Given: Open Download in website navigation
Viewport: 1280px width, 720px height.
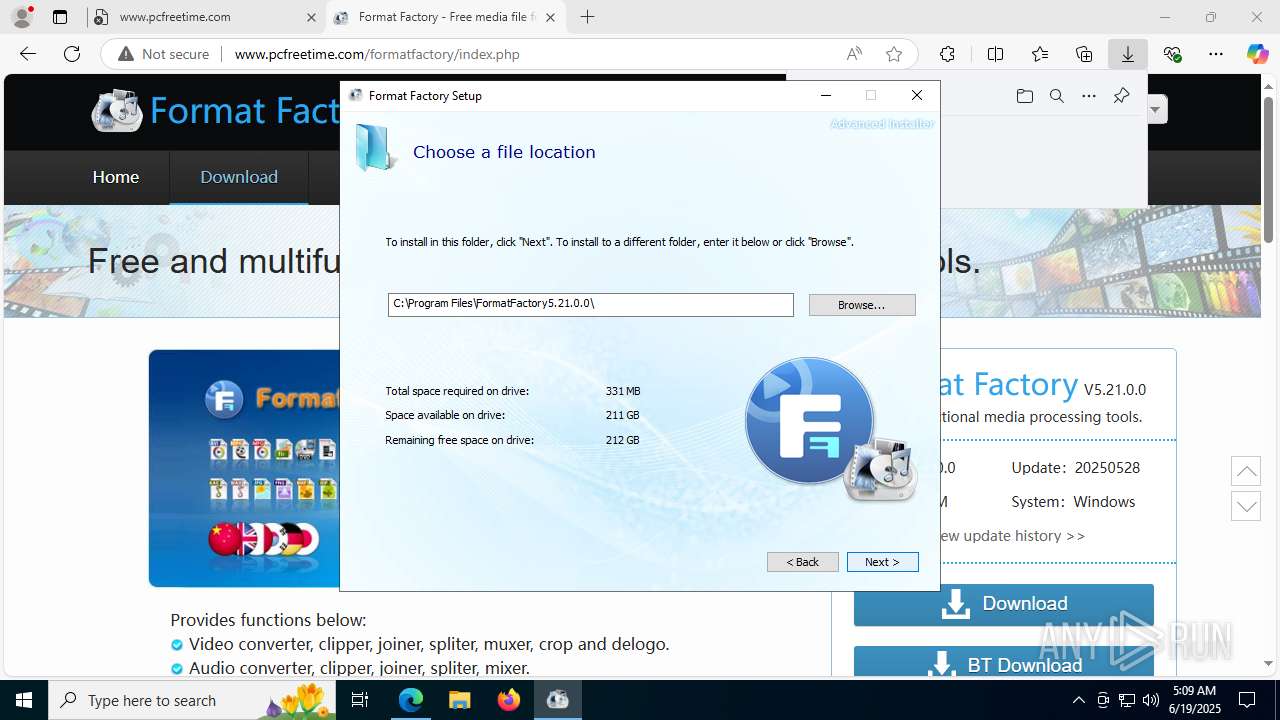Looking at the screenshot, I should [x=239, y=177].
